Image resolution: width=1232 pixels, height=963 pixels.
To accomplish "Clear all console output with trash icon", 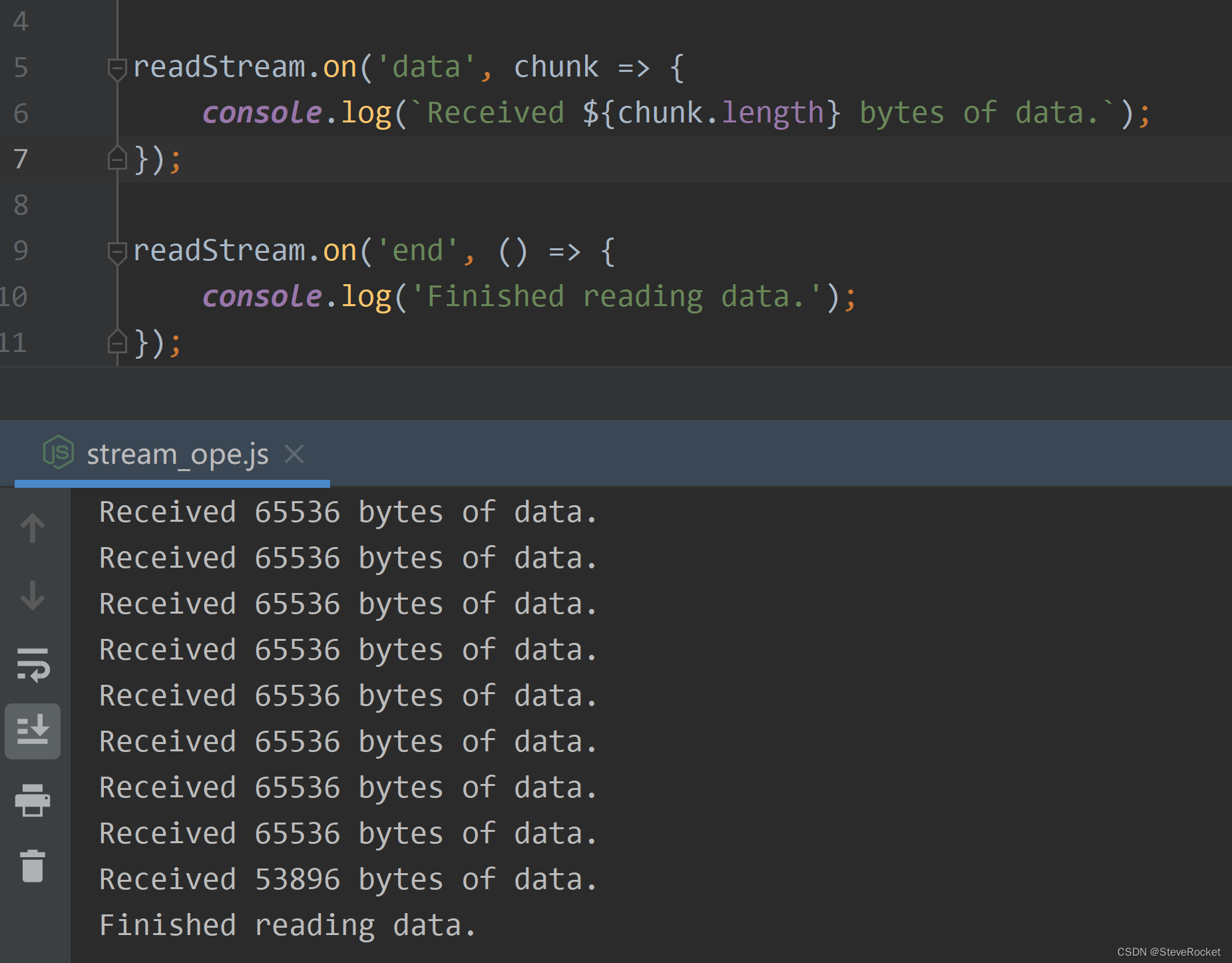I will tap(31, 865).
